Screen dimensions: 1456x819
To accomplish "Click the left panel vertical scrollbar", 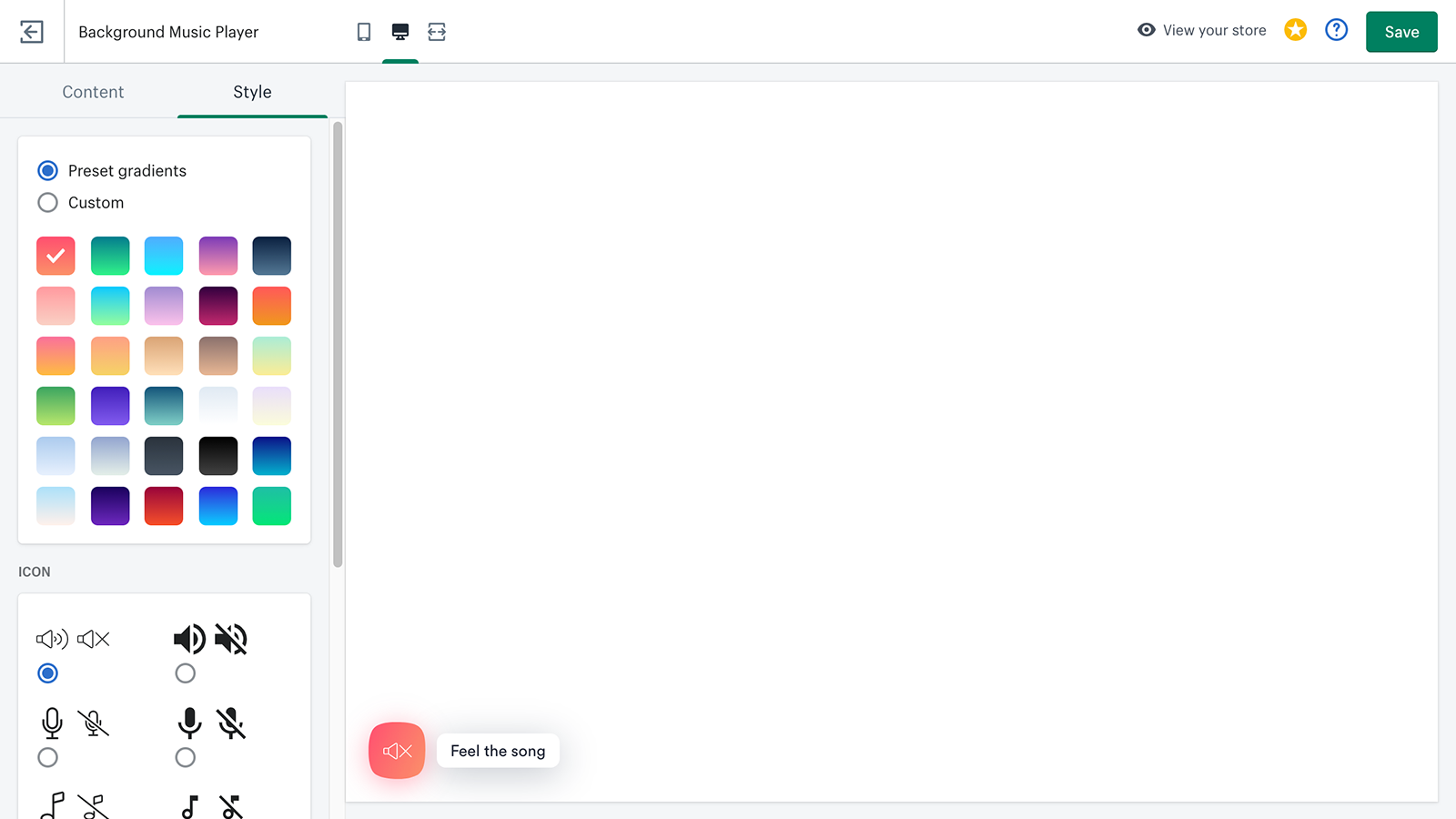I will point(338,344).
